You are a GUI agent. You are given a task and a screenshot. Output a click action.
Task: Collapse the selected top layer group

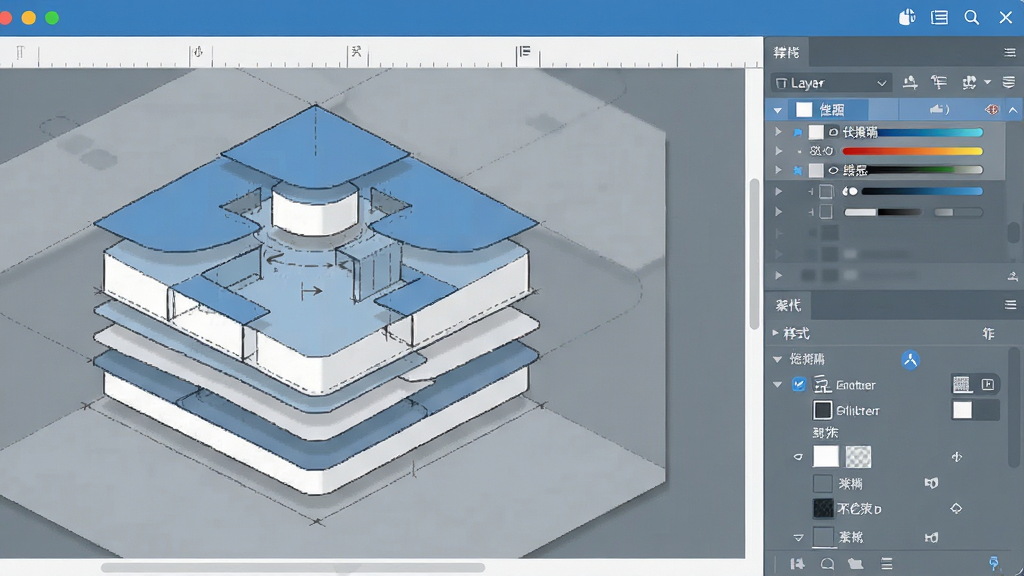[x=778, y=110]
